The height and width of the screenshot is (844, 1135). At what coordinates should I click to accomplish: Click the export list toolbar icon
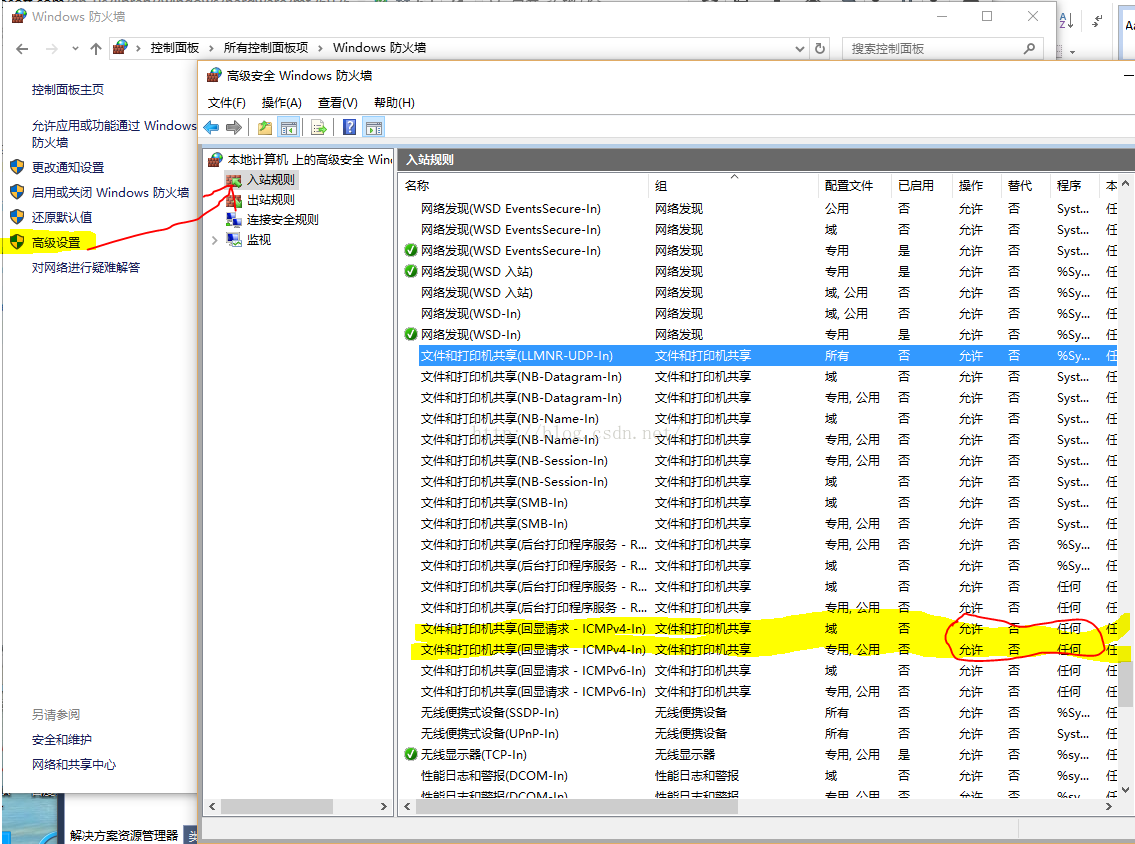(x=318, y=128)
